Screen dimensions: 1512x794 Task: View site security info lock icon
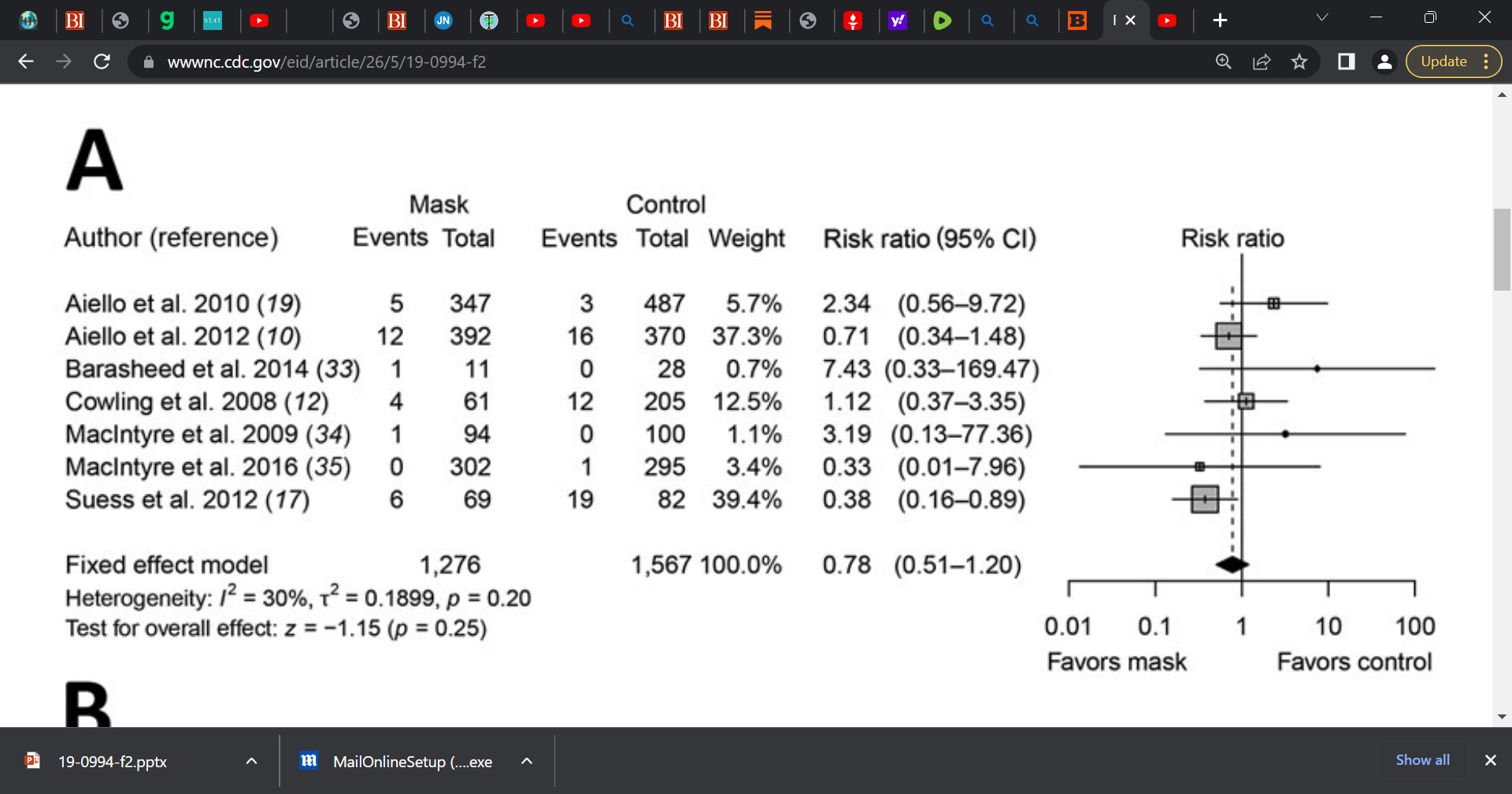[148, 61]
